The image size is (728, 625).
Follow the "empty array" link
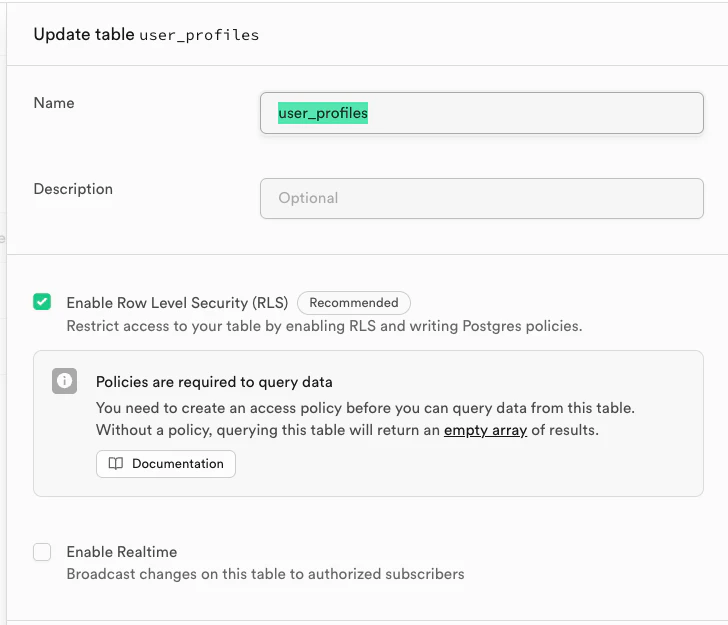coord(485,430)
